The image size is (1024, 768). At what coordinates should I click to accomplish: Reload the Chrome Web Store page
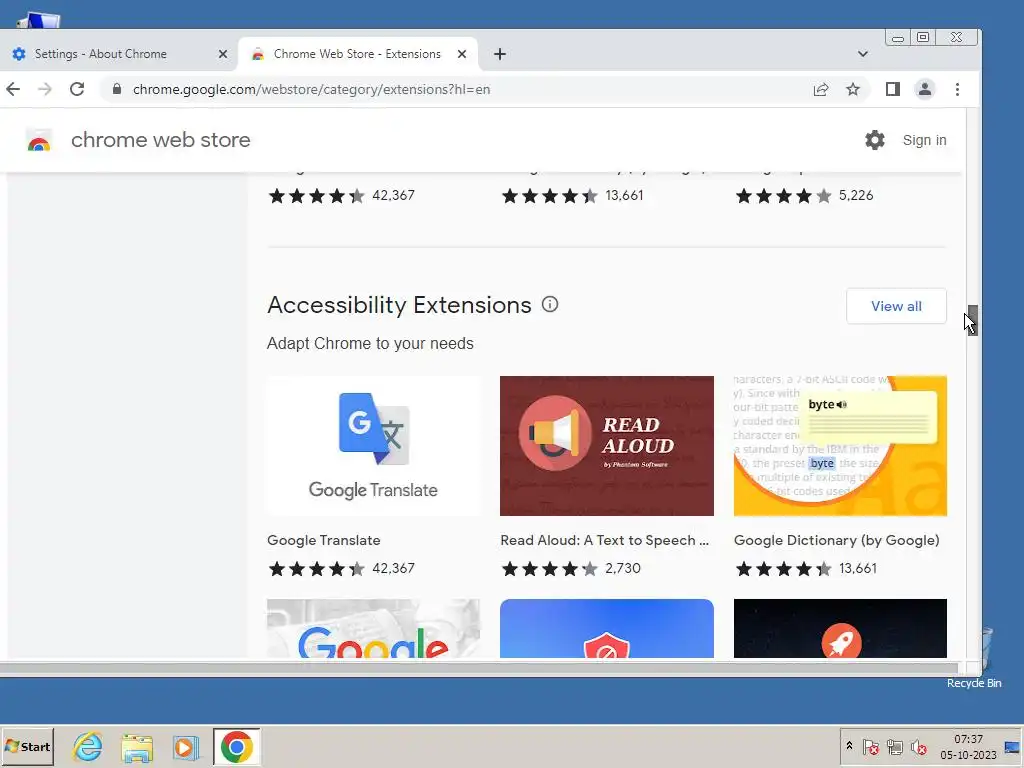77,89
